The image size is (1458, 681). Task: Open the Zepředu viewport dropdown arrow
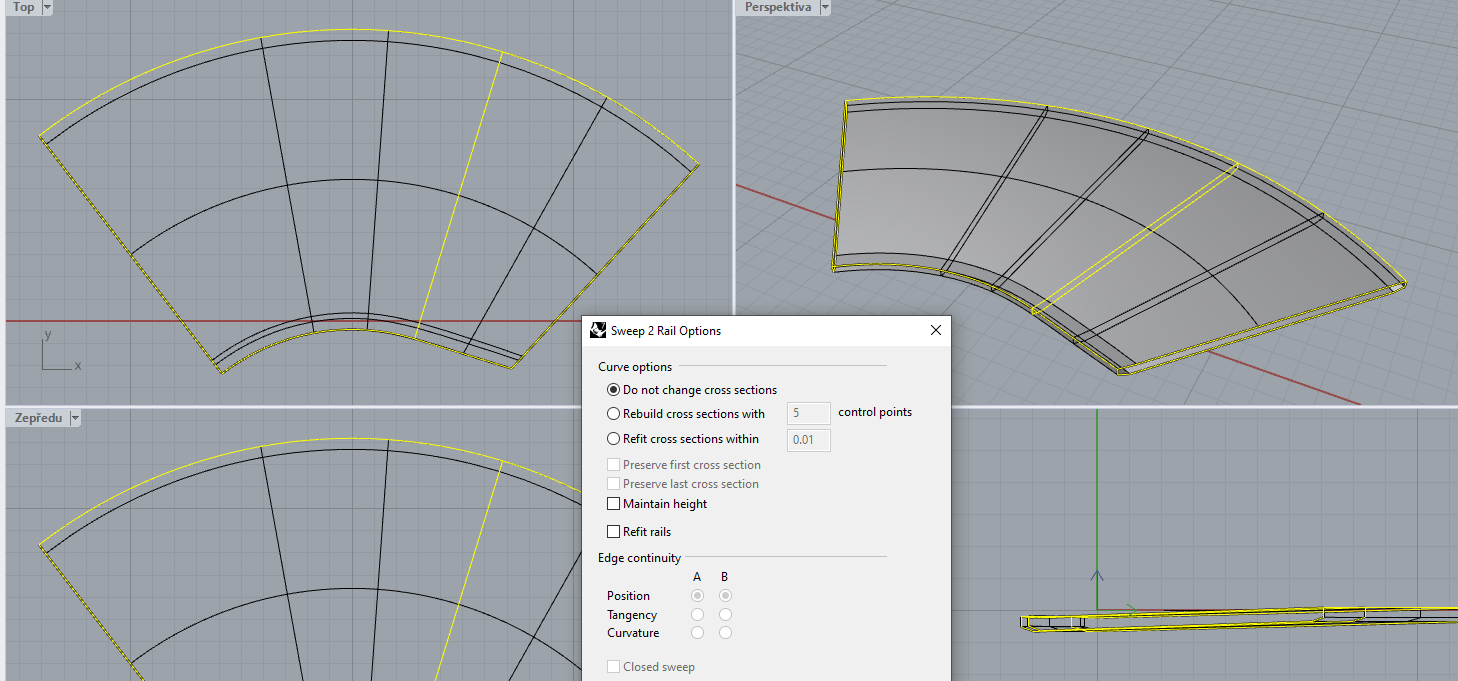click(74, 419)
